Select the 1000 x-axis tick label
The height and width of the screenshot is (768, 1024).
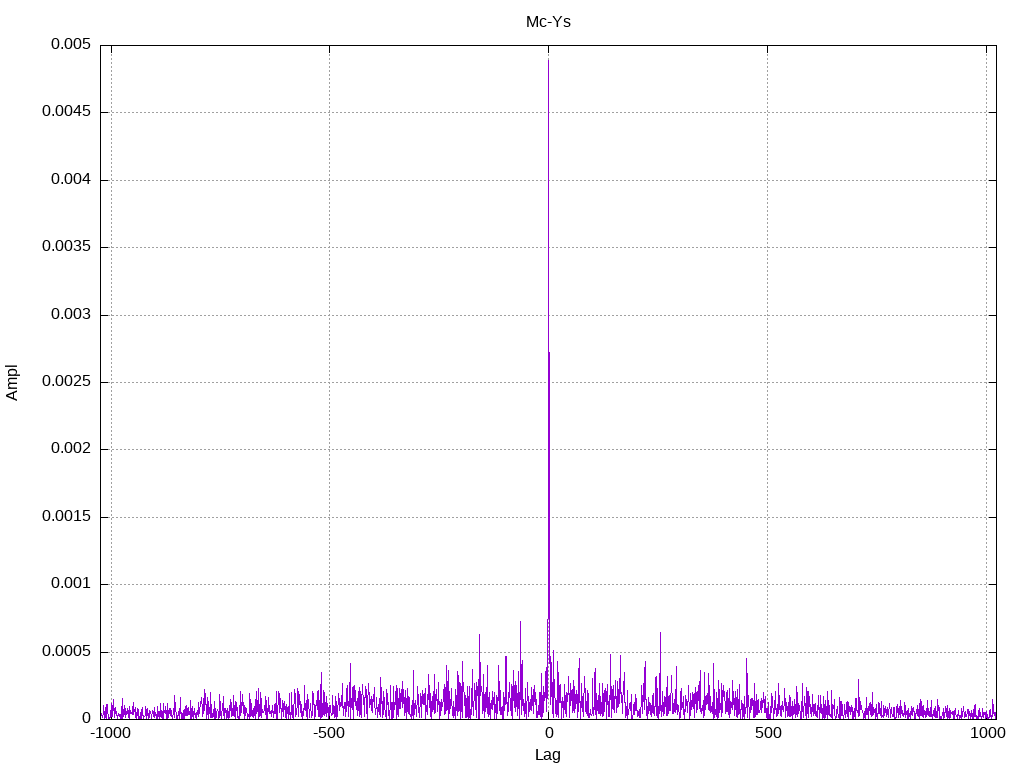click(987, 733)
